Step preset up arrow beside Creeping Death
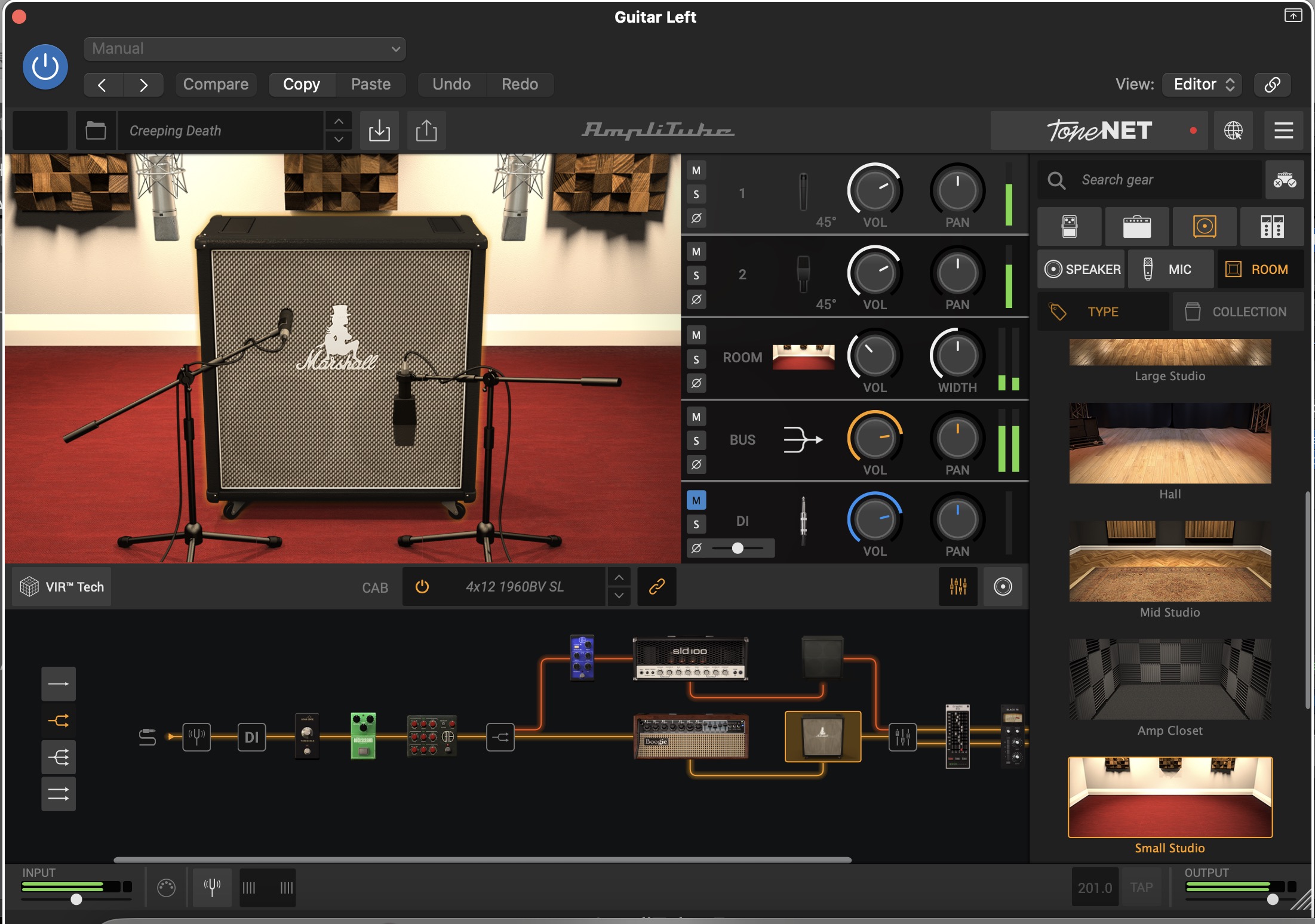Screen dimensions: 1315x924 point(339,121)
